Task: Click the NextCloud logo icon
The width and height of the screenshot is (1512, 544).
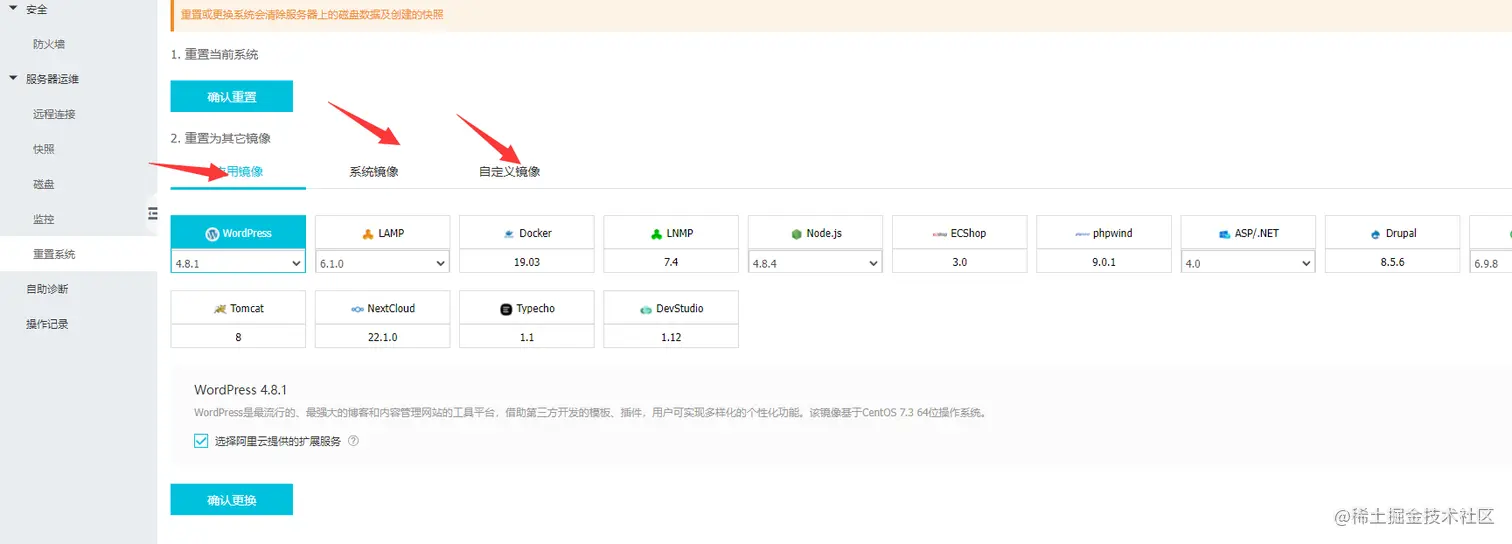Action: (x=357, y=309)
